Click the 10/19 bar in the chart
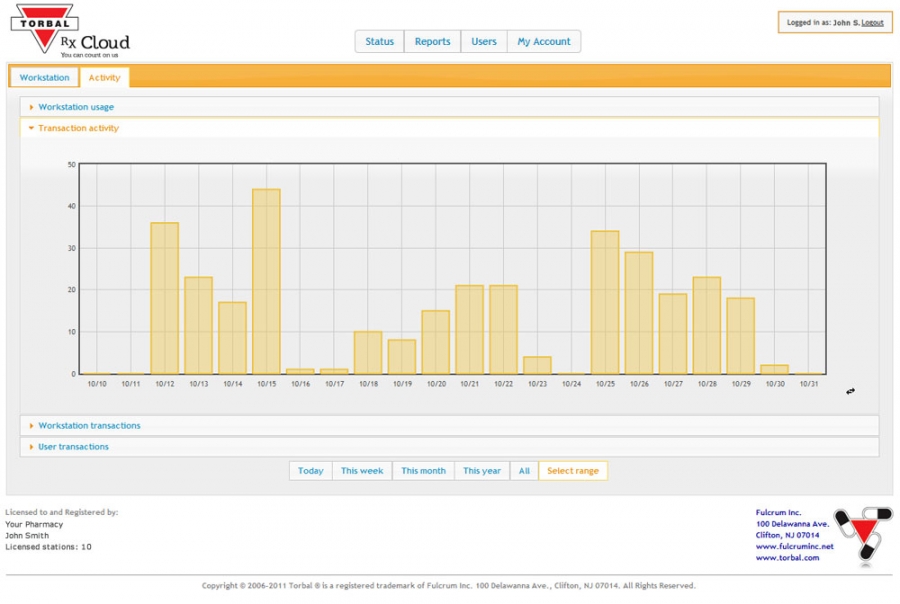900x604 pixels. point(402,357)
